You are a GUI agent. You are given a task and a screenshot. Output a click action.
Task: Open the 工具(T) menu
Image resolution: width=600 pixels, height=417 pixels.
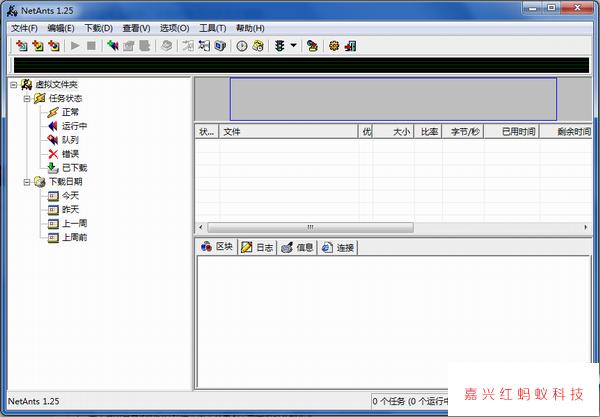(213, 28)
